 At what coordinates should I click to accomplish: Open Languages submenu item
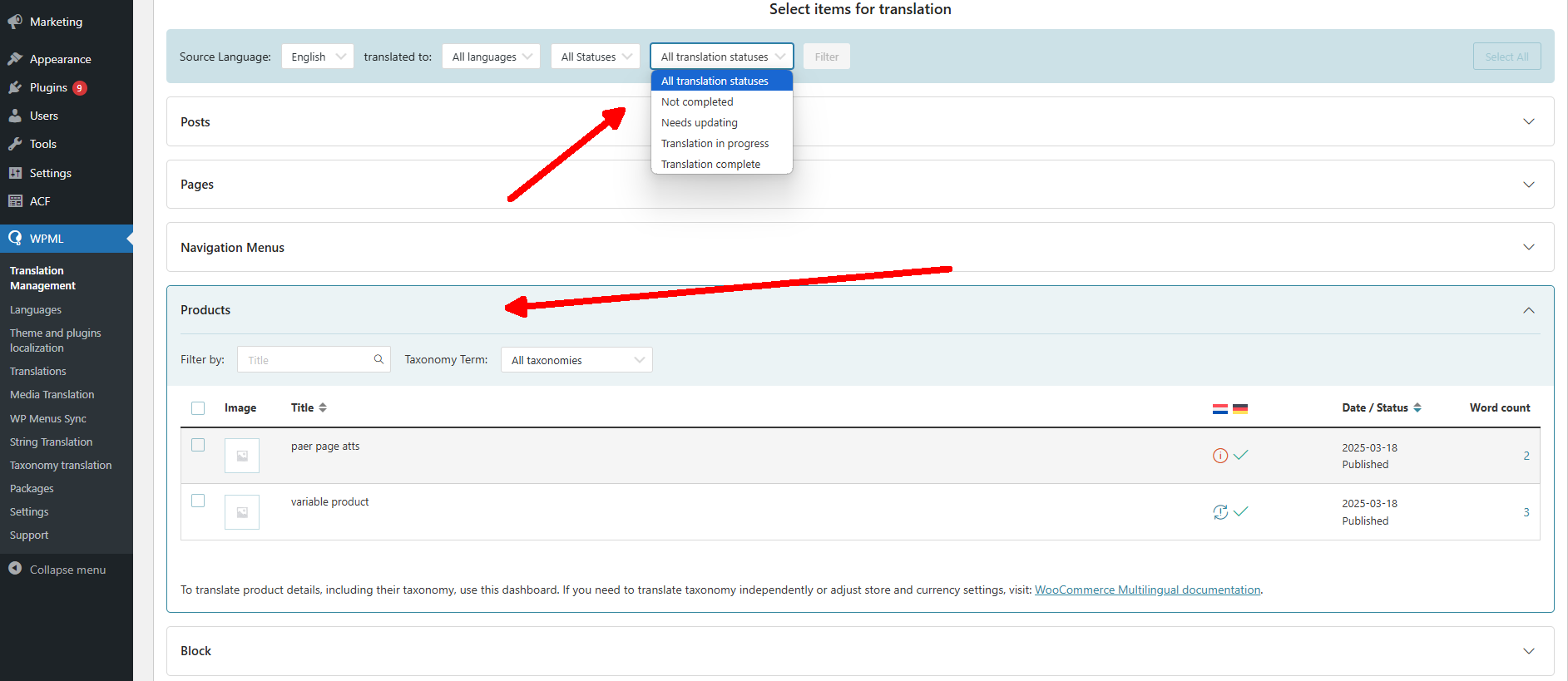coord(36,310)
